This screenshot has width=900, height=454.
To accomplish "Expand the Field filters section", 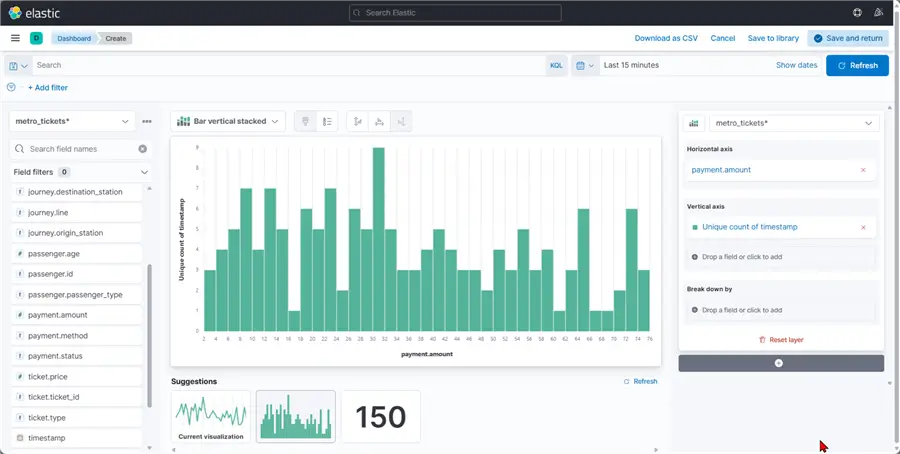I will point(81,172).
